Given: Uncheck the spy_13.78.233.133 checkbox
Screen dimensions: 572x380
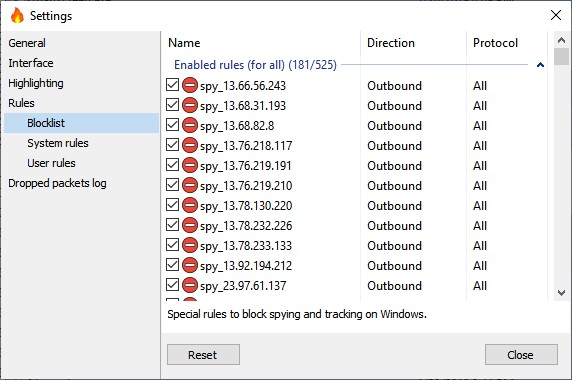Looking at the screenshot, I should tap(172, 245).
